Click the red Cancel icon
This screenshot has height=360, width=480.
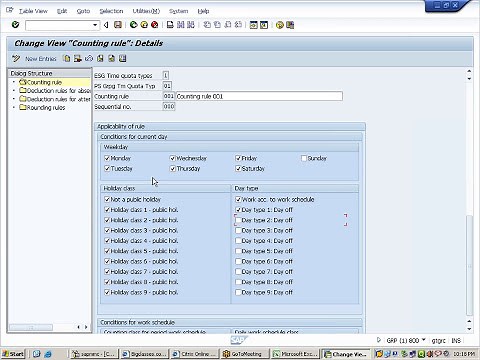coord(154,25)
